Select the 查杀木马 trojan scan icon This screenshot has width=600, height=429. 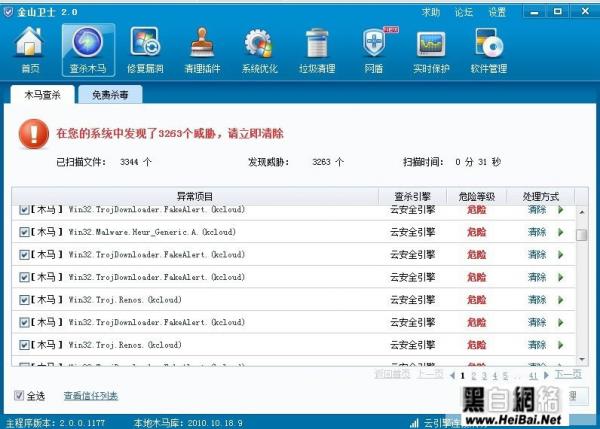point(88,50)
